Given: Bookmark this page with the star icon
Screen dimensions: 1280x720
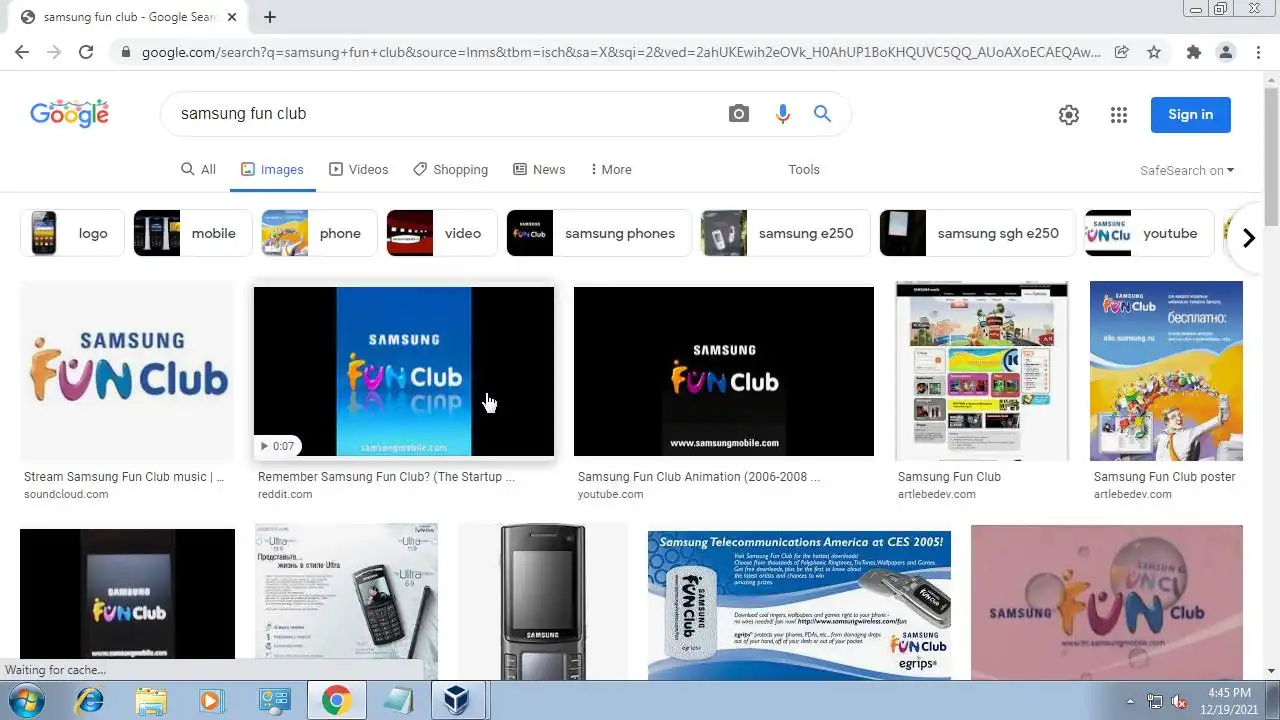Looking at the screenshot, I should pos(1154,52).
